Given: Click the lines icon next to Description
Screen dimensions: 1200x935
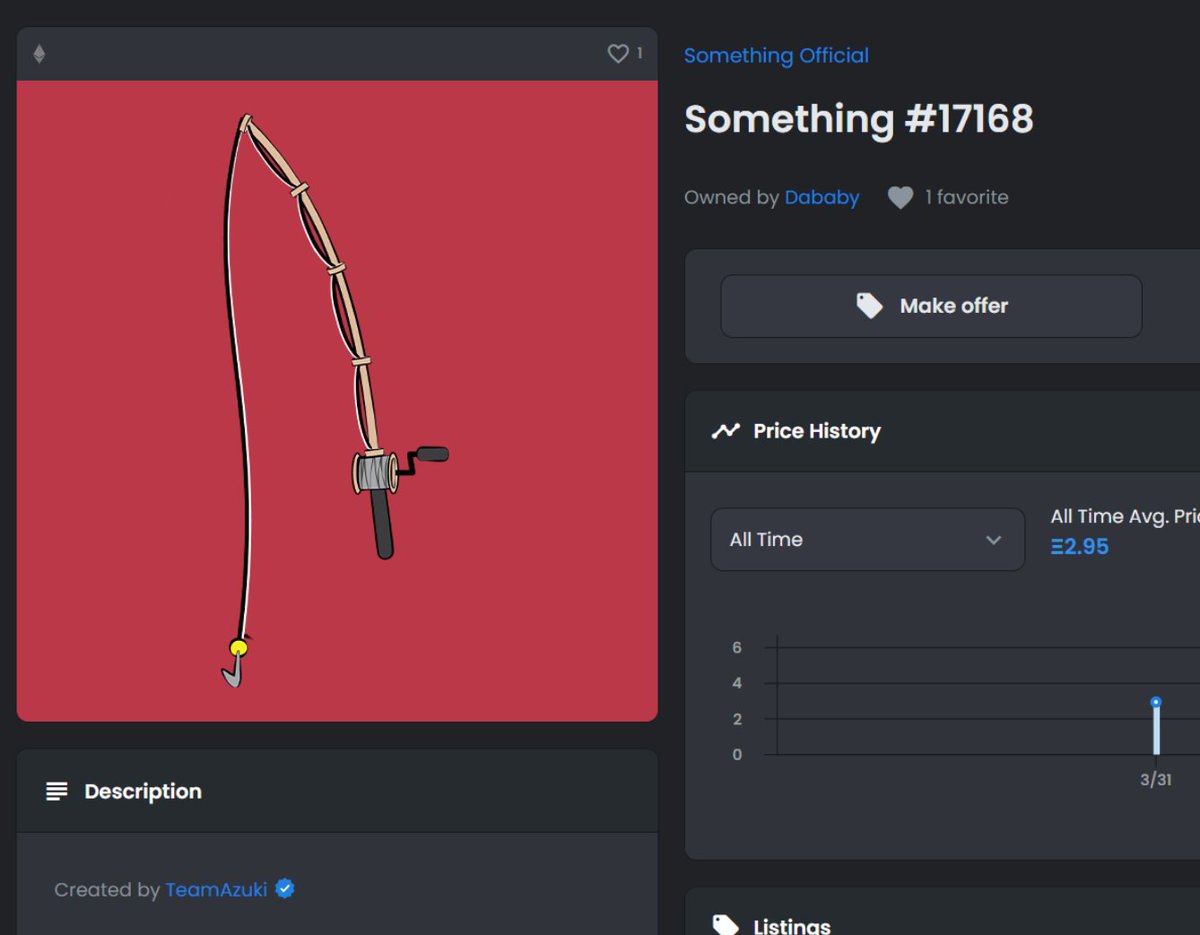Looking at the screenshot, I should coord(57,790).
